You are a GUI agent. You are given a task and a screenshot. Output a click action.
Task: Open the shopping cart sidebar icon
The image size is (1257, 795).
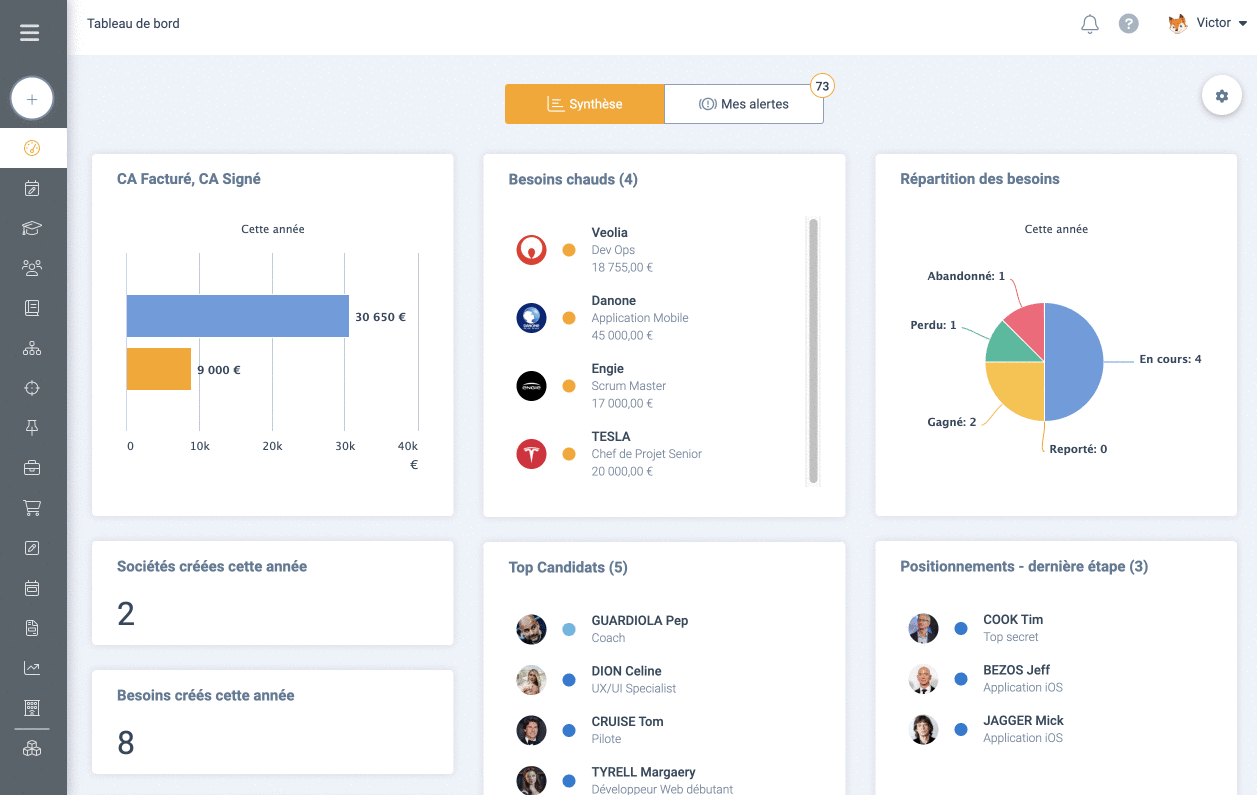(32, 508)
